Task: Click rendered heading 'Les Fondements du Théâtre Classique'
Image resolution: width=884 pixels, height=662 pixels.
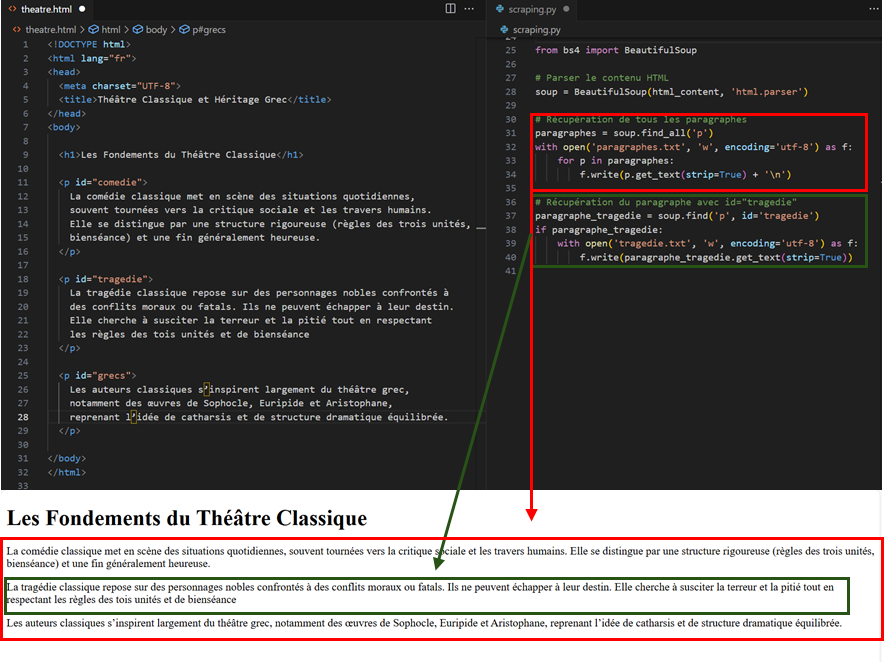Action: [187, 518]
